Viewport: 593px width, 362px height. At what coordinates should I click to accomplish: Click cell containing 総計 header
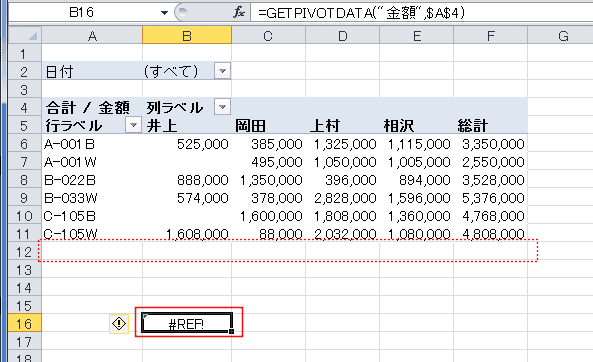click(x=491, y=125)
